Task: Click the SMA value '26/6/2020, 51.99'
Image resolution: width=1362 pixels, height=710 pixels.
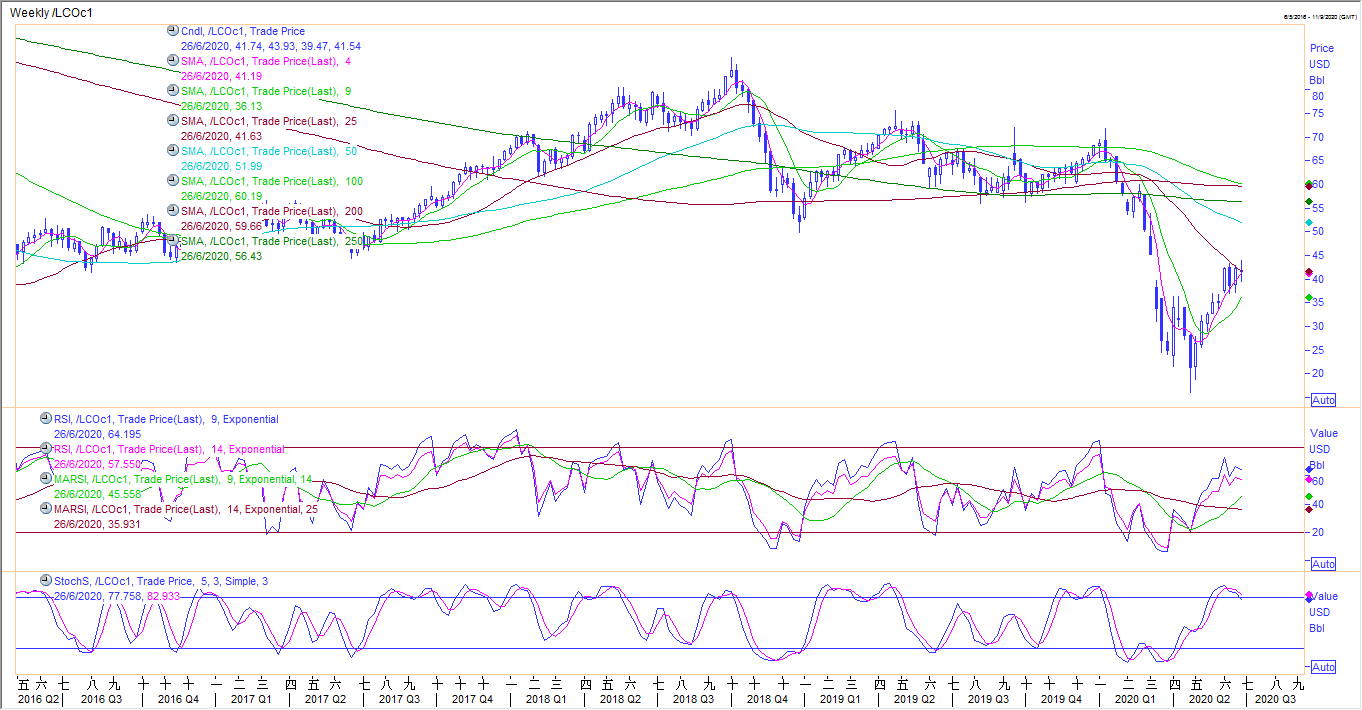Action: pos(222,167)
